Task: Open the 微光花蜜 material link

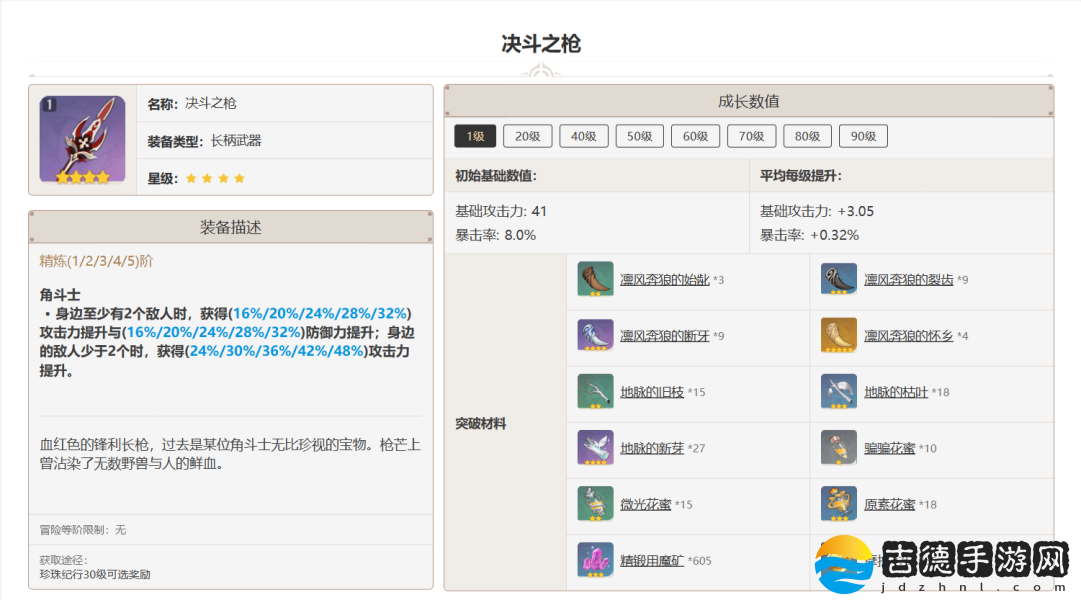Action: pos(645,504)
